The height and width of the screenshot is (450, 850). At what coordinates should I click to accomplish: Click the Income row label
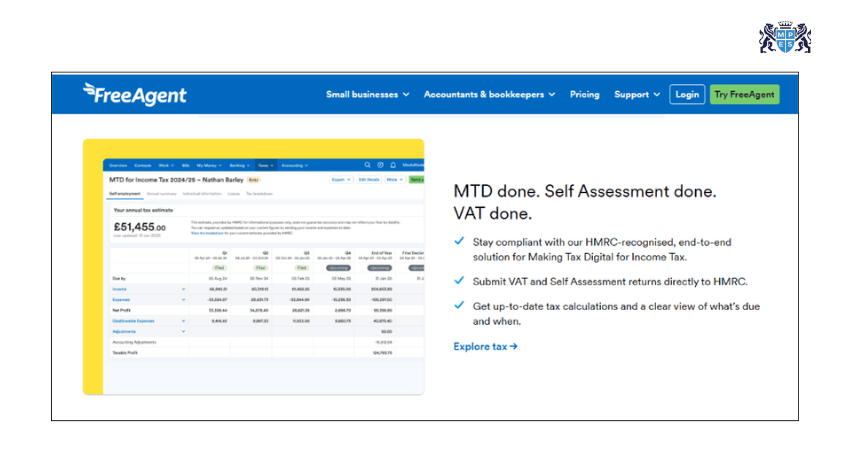119,289
